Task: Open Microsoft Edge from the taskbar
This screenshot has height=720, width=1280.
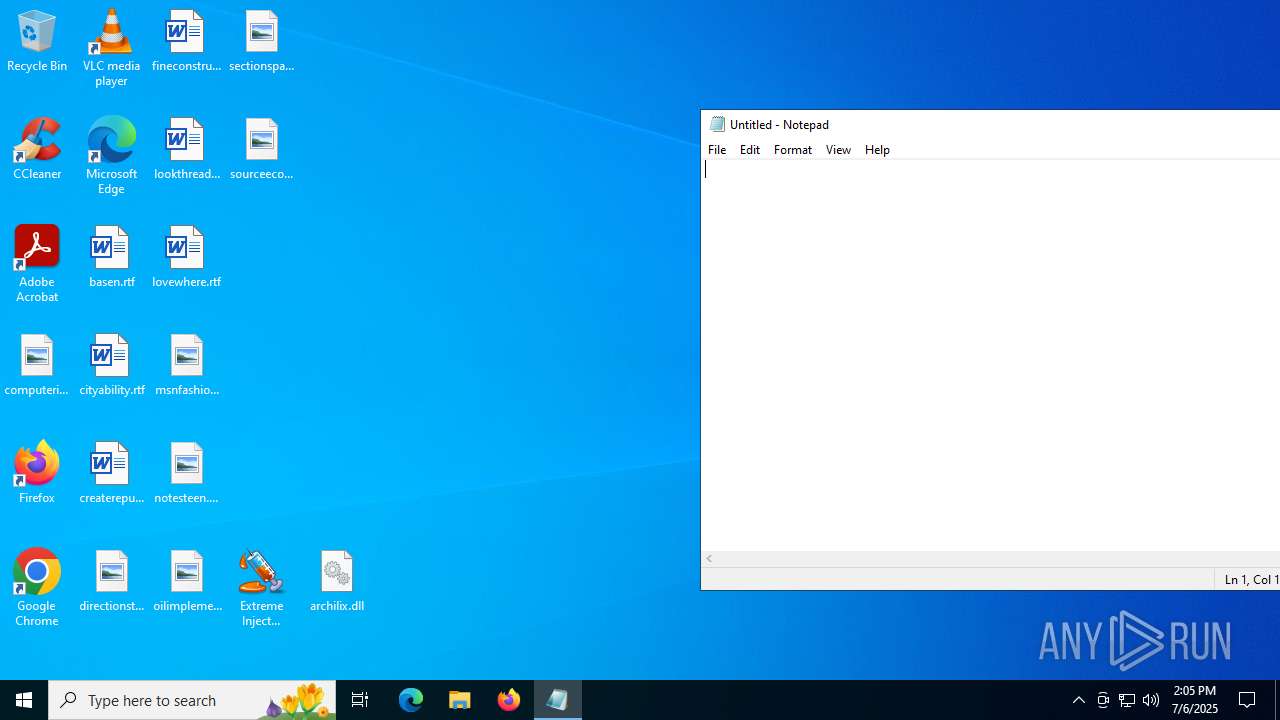Action: coord(411,700)
